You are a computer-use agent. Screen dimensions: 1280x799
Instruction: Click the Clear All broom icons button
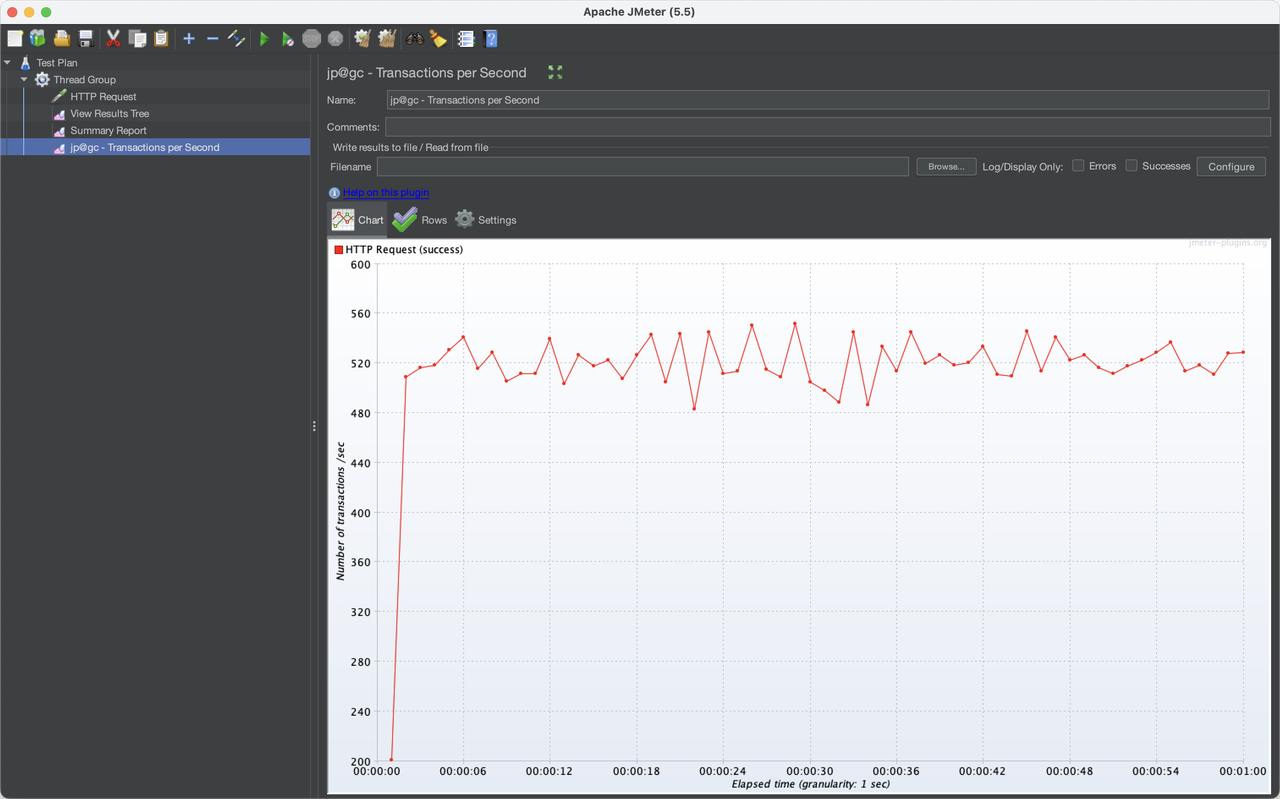(386, 39)
